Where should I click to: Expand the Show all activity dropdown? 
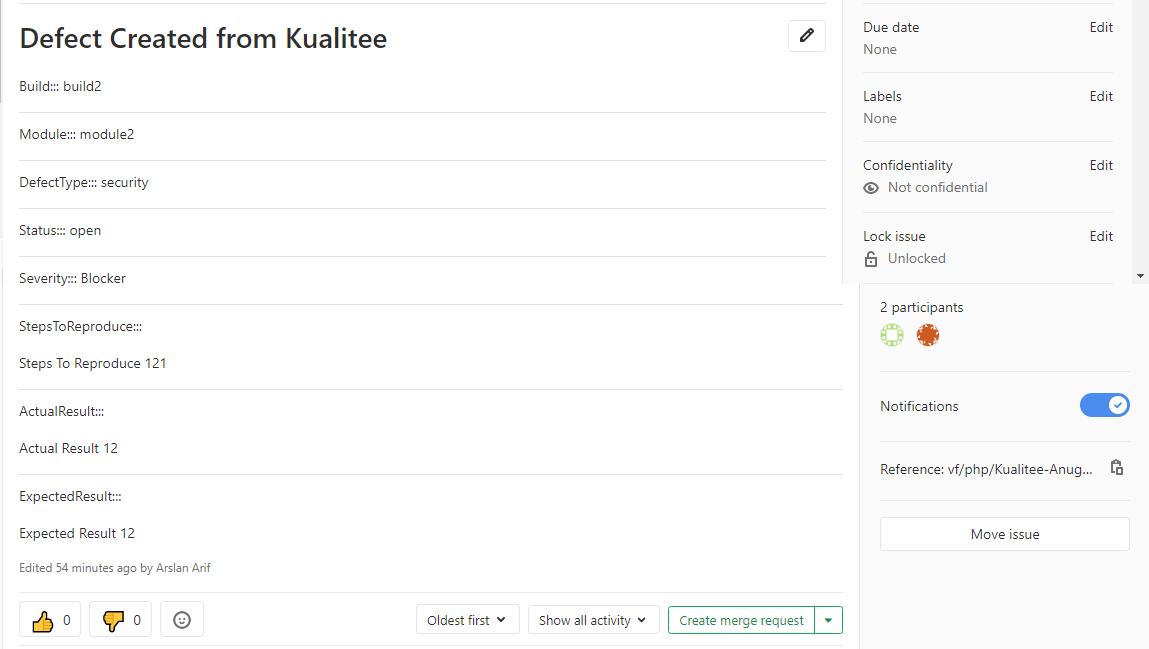click(x=594, y=620)
